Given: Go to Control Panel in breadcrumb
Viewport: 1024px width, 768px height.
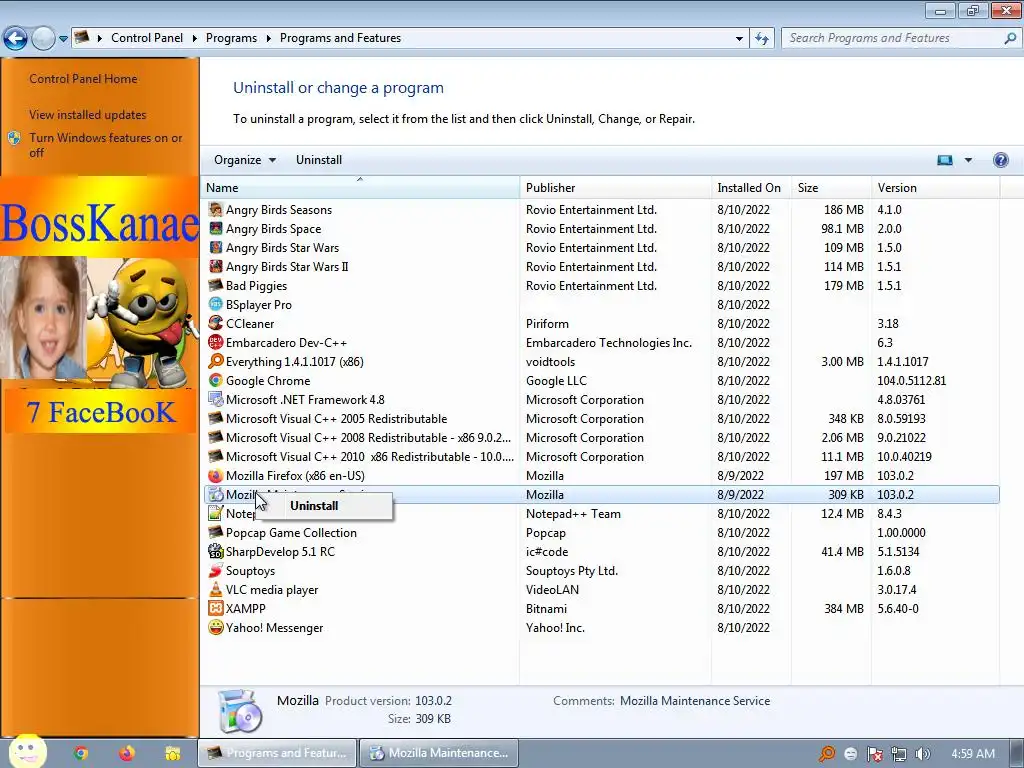Looking at the screenshot, I should pyautogui.click(x=147, y=38).
